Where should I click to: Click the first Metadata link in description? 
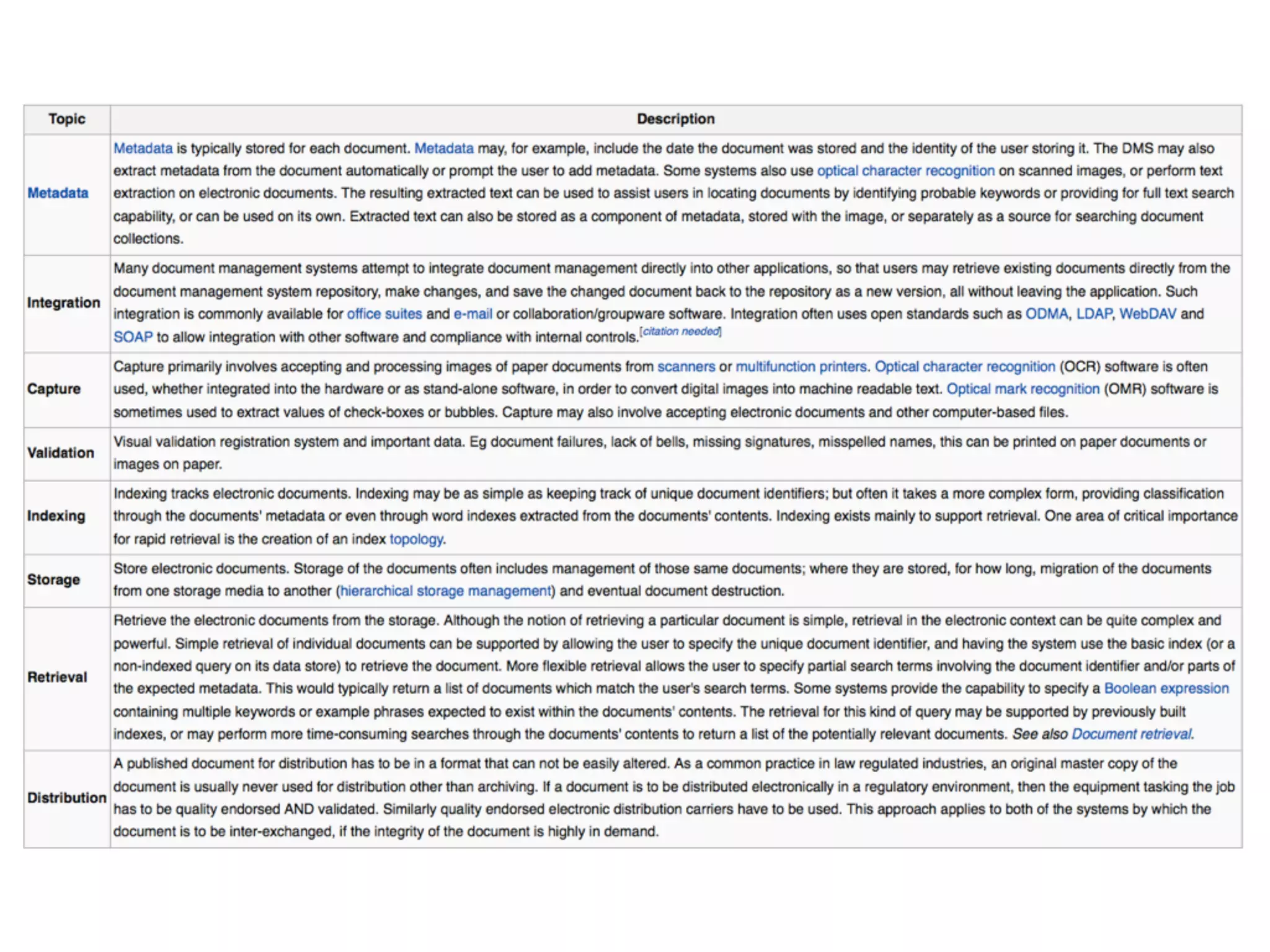click(x=143, y=149)
